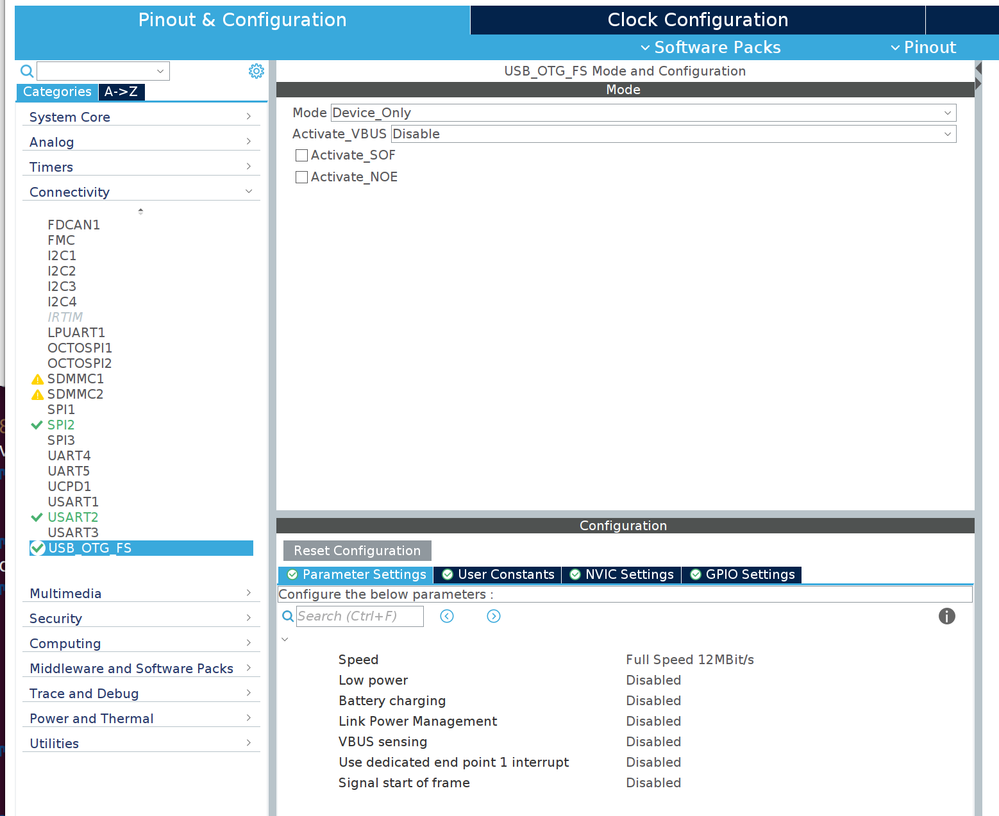Click the green check icon beside USART2
Screen dimensions: 999x816
click(x=37, y=516)
